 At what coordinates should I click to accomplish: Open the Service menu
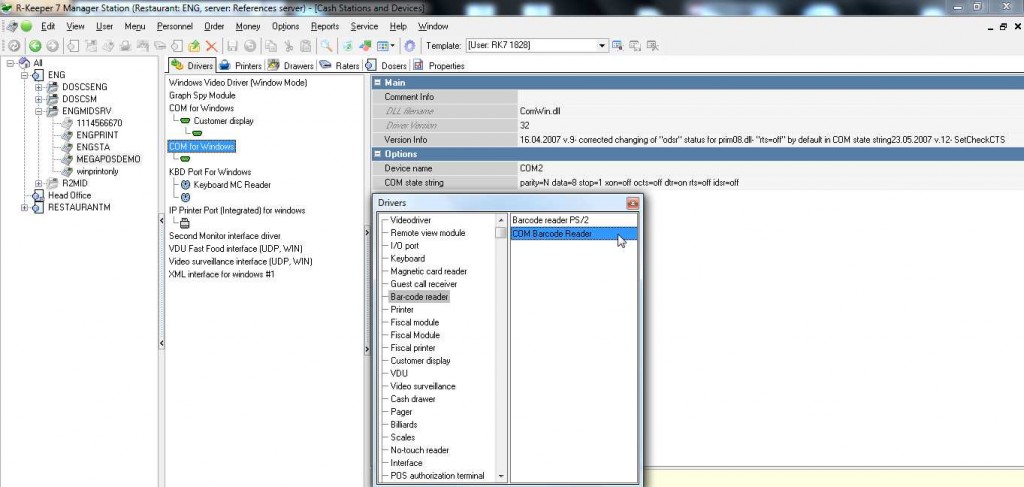pyautogui.click(x=364, y=27)
